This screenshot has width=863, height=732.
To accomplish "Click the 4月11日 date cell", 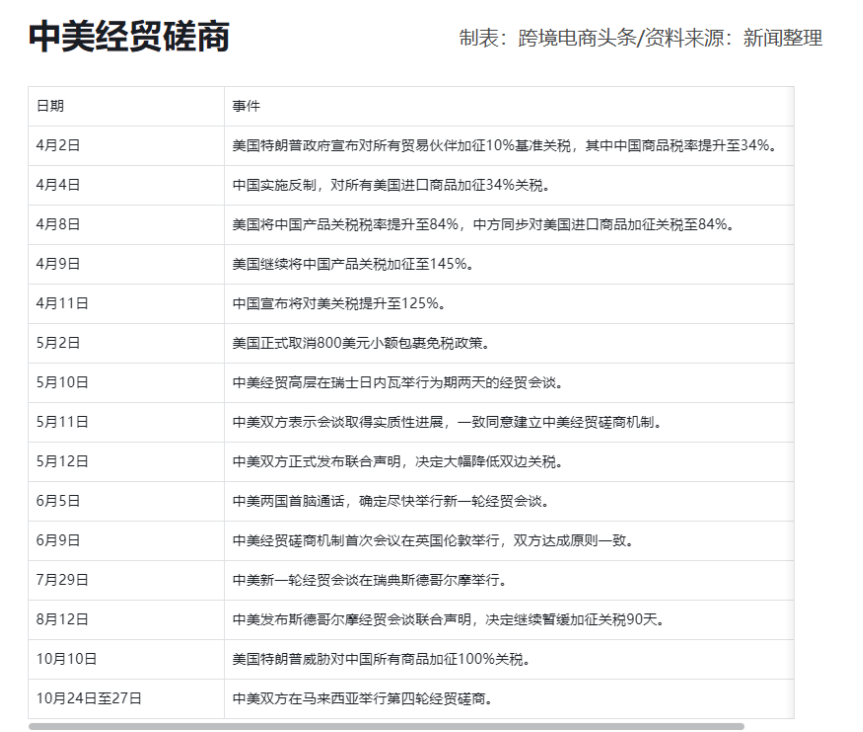I will (62, 303).
